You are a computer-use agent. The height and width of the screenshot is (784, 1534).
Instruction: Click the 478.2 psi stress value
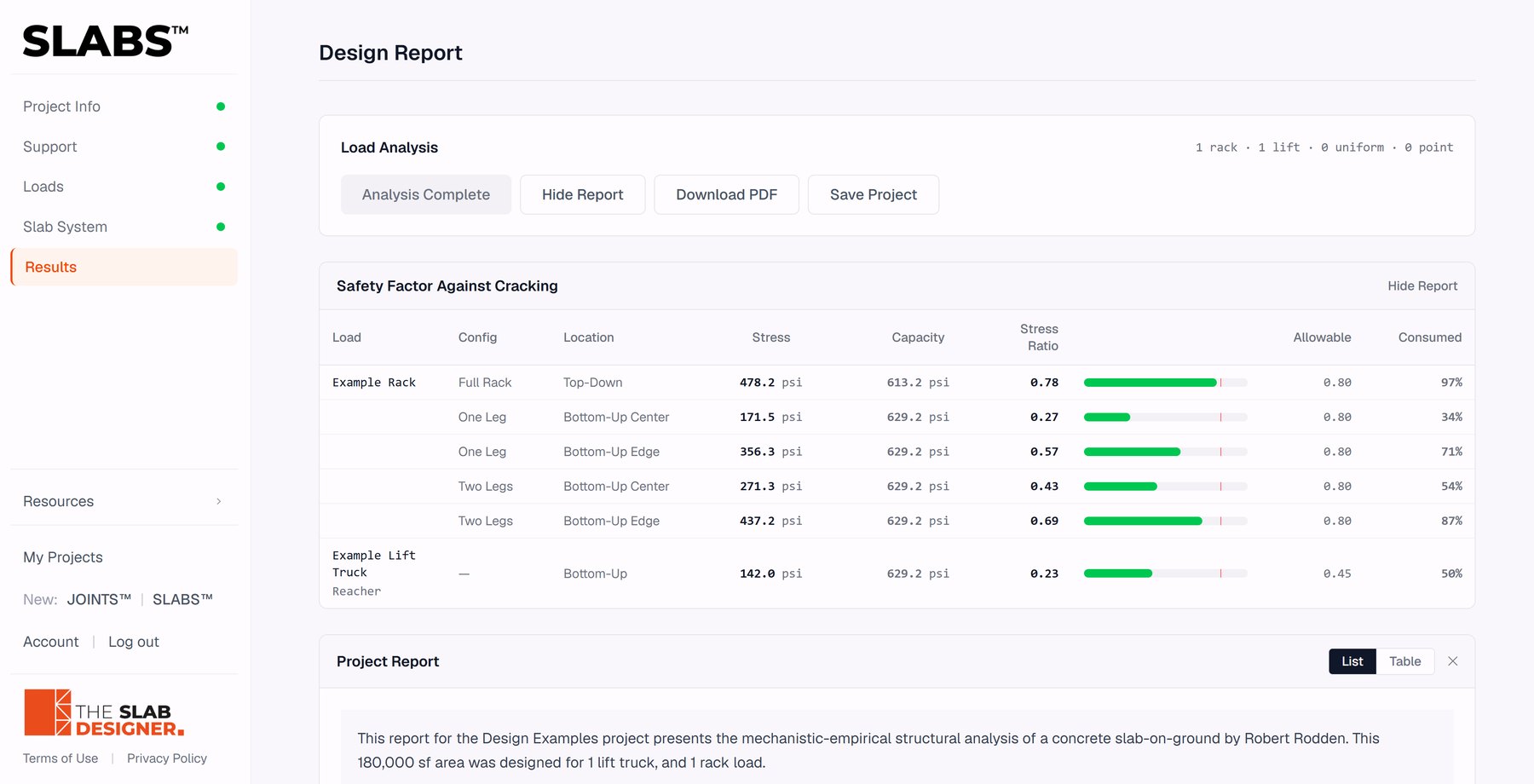(770, 383)
